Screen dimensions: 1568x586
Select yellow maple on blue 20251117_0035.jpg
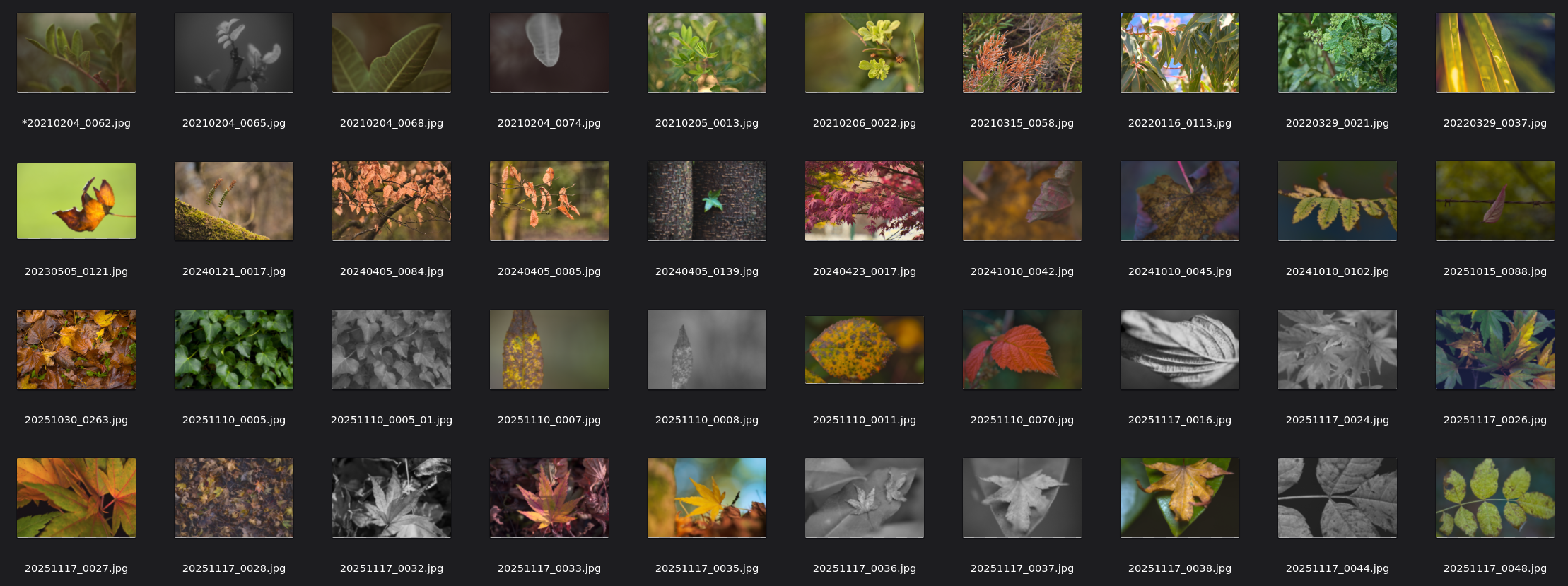706,498
